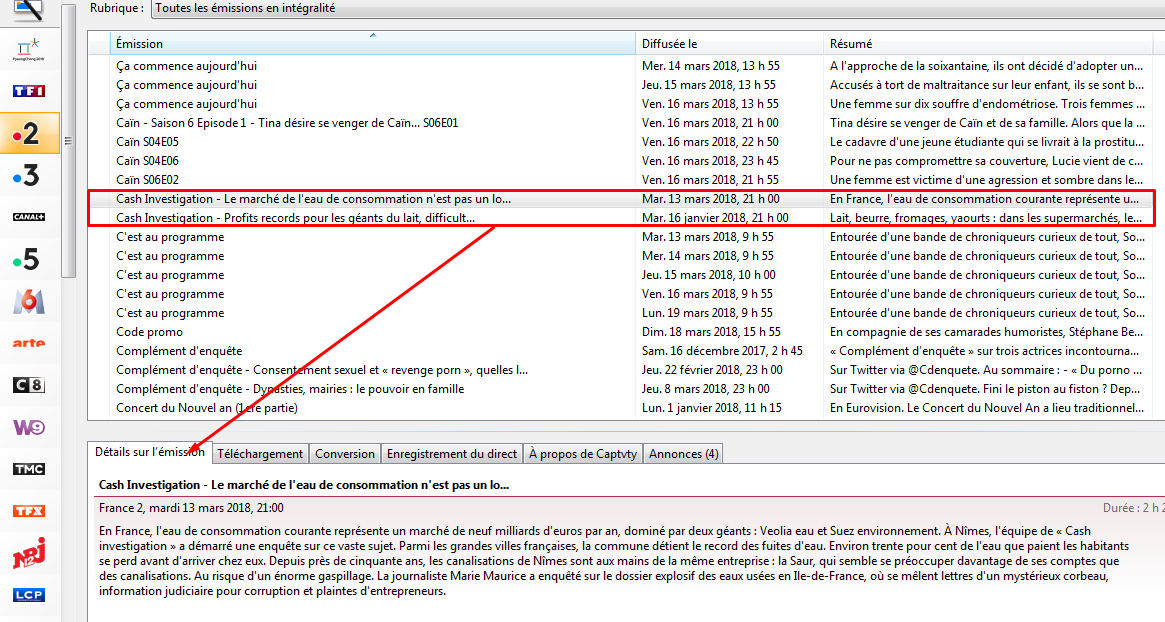Pick the W9 channel logo
The image size is (1165, 622).
tap(28, 427)
